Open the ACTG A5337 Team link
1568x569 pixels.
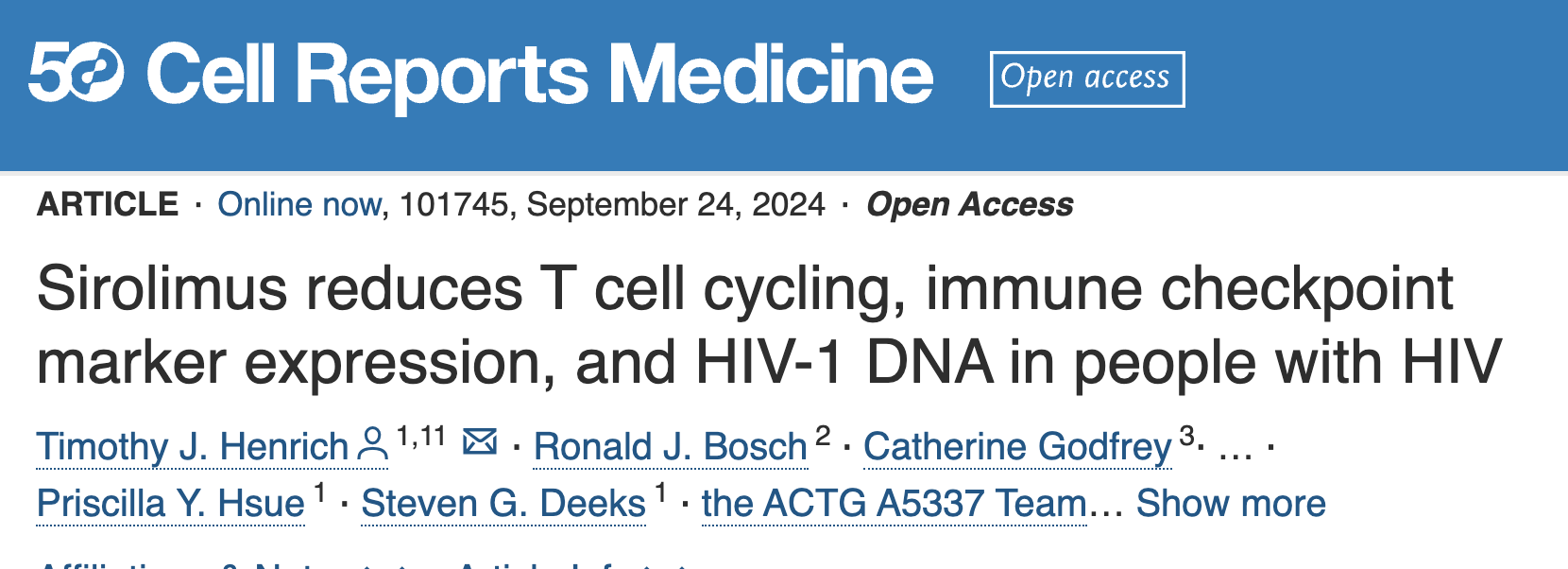tap(895, 503)
